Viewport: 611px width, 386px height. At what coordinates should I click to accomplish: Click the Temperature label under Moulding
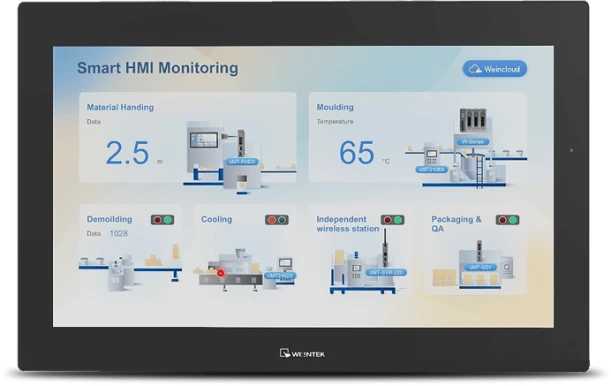[x=335, y=122]
